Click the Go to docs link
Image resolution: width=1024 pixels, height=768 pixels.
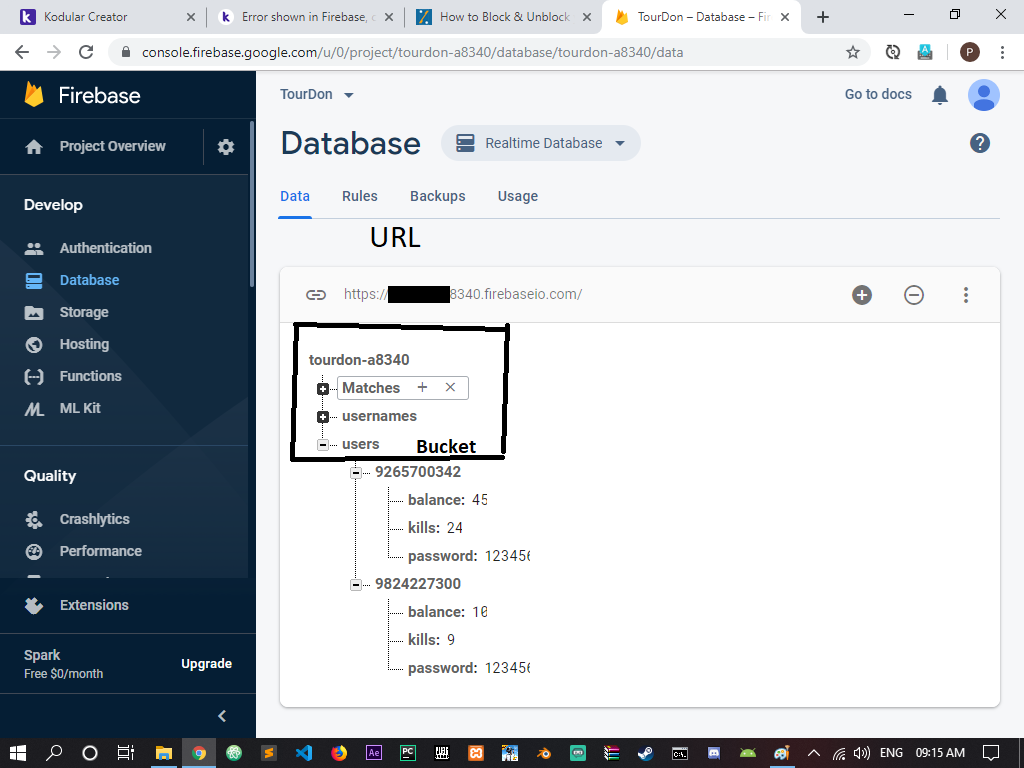878,94
